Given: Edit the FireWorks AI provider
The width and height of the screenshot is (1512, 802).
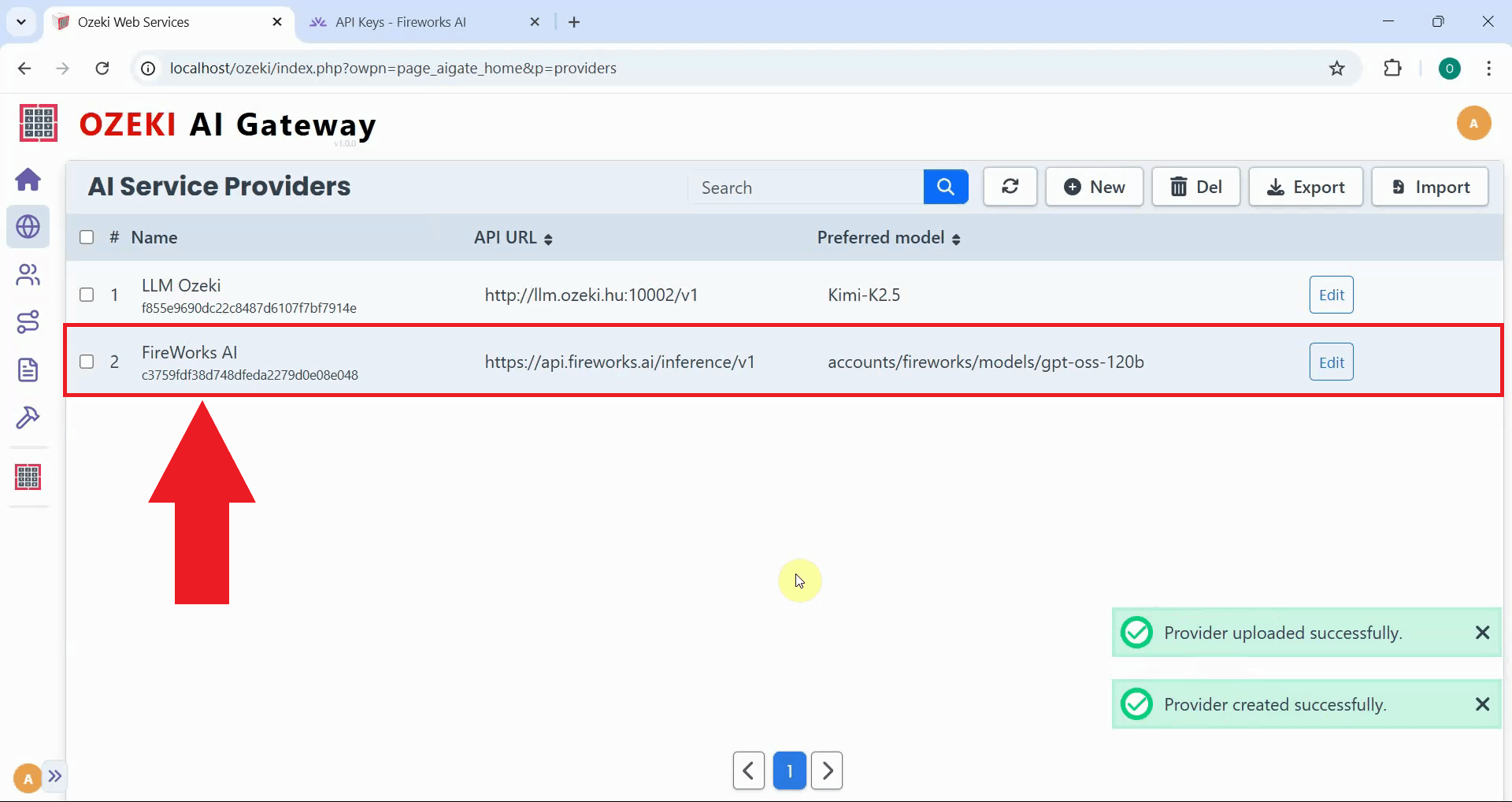Looking at the screenshot, I should [1331, 362].
